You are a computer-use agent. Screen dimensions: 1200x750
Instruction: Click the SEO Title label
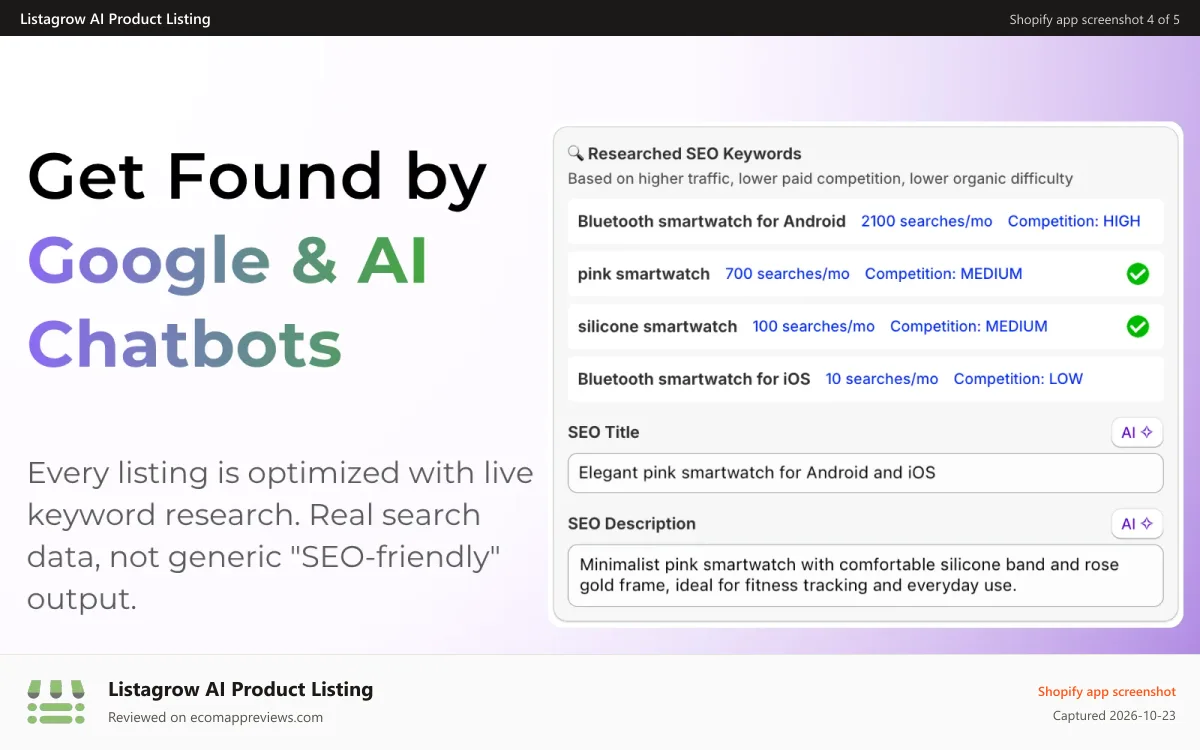(603, 432)
